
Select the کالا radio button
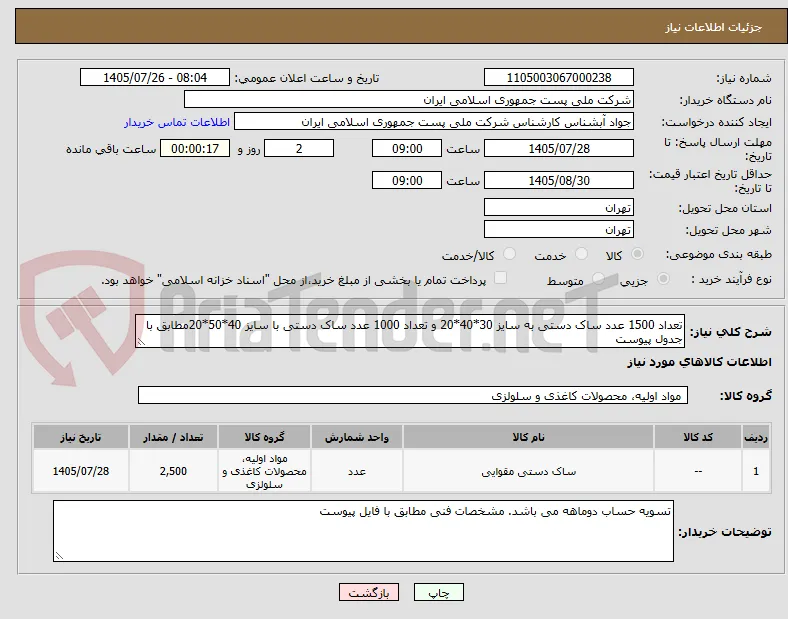(x=637, y=254)
